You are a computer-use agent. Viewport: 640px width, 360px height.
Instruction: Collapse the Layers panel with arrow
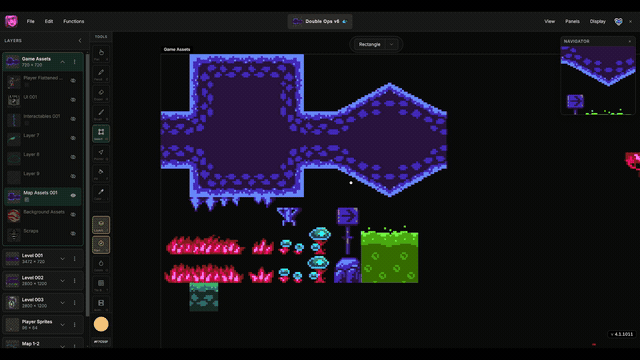(x=80, y=41)
